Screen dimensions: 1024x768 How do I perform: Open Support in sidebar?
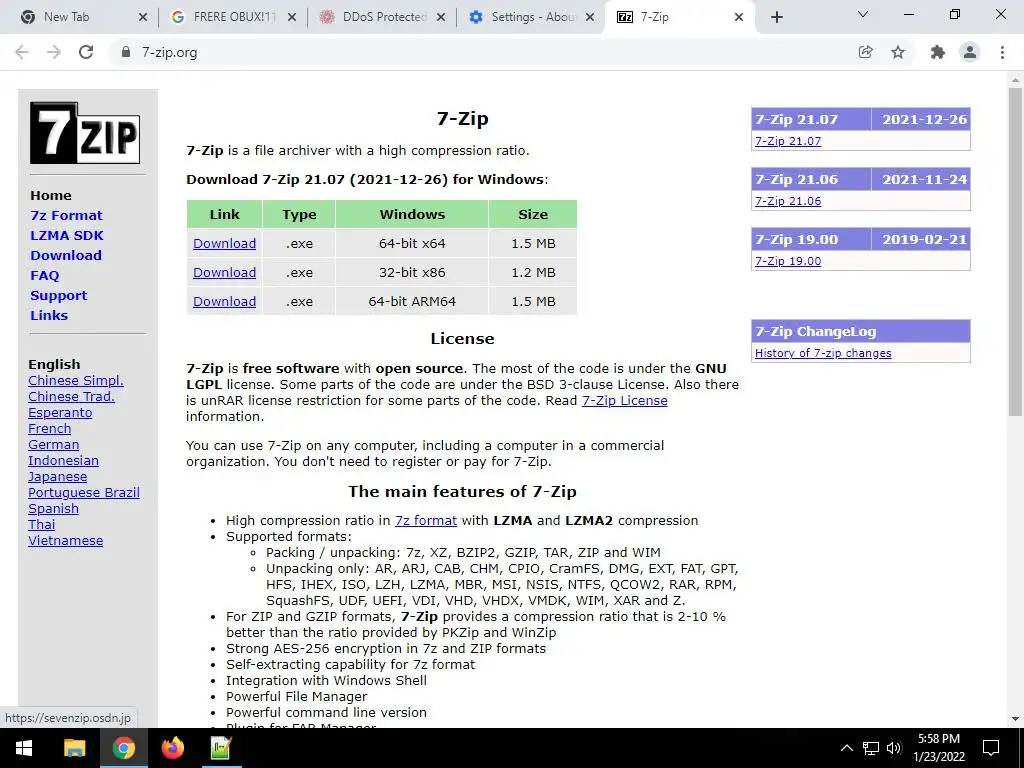click(59, 296)
